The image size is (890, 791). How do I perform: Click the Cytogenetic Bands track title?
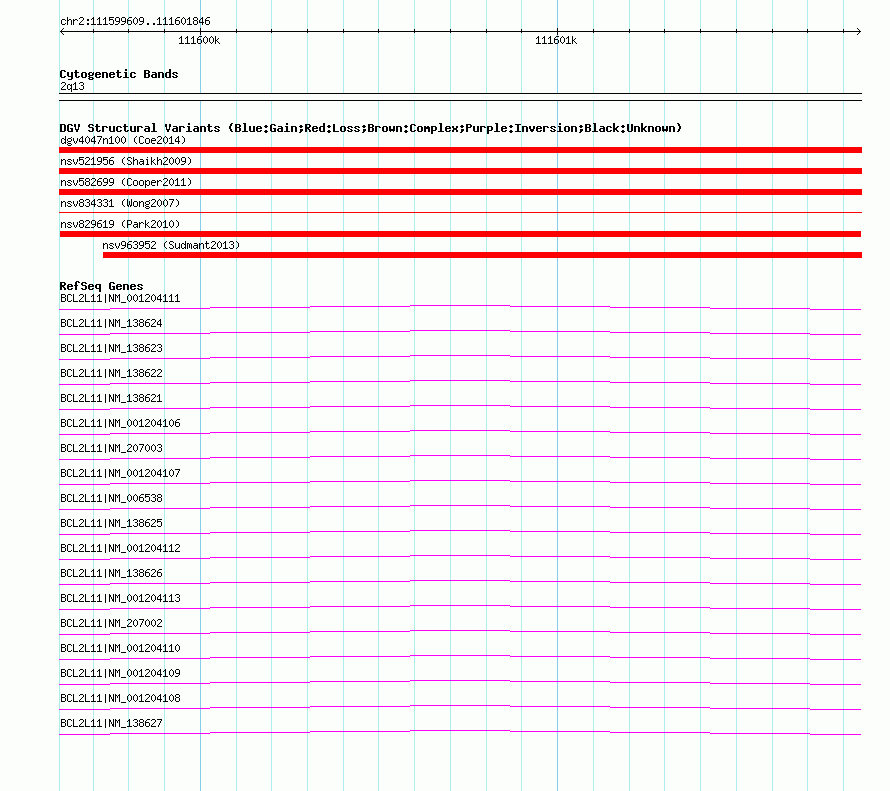[x=119, y=74]
